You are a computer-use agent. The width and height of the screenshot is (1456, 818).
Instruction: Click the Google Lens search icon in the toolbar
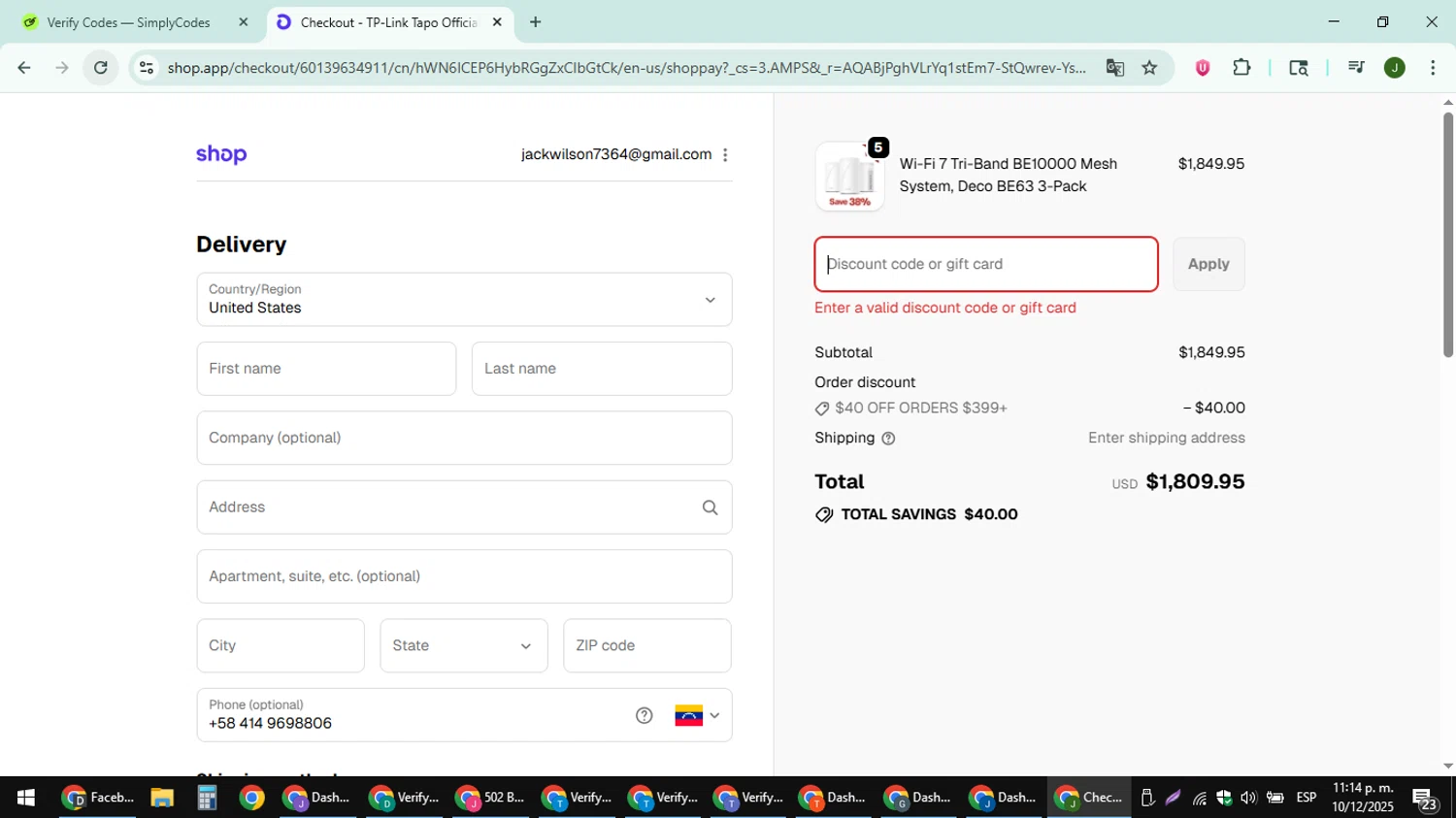[x=1298, y=68]
